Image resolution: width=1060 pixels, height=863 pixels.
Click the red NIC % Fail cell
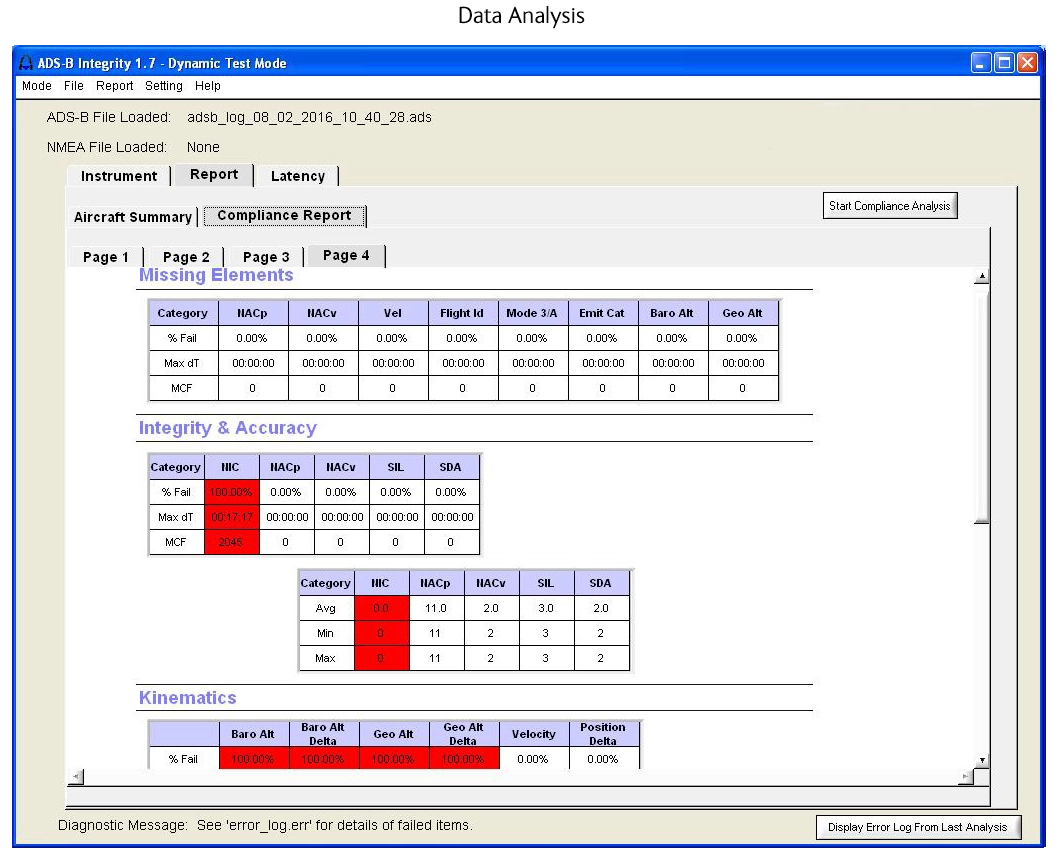click(232, 492)
